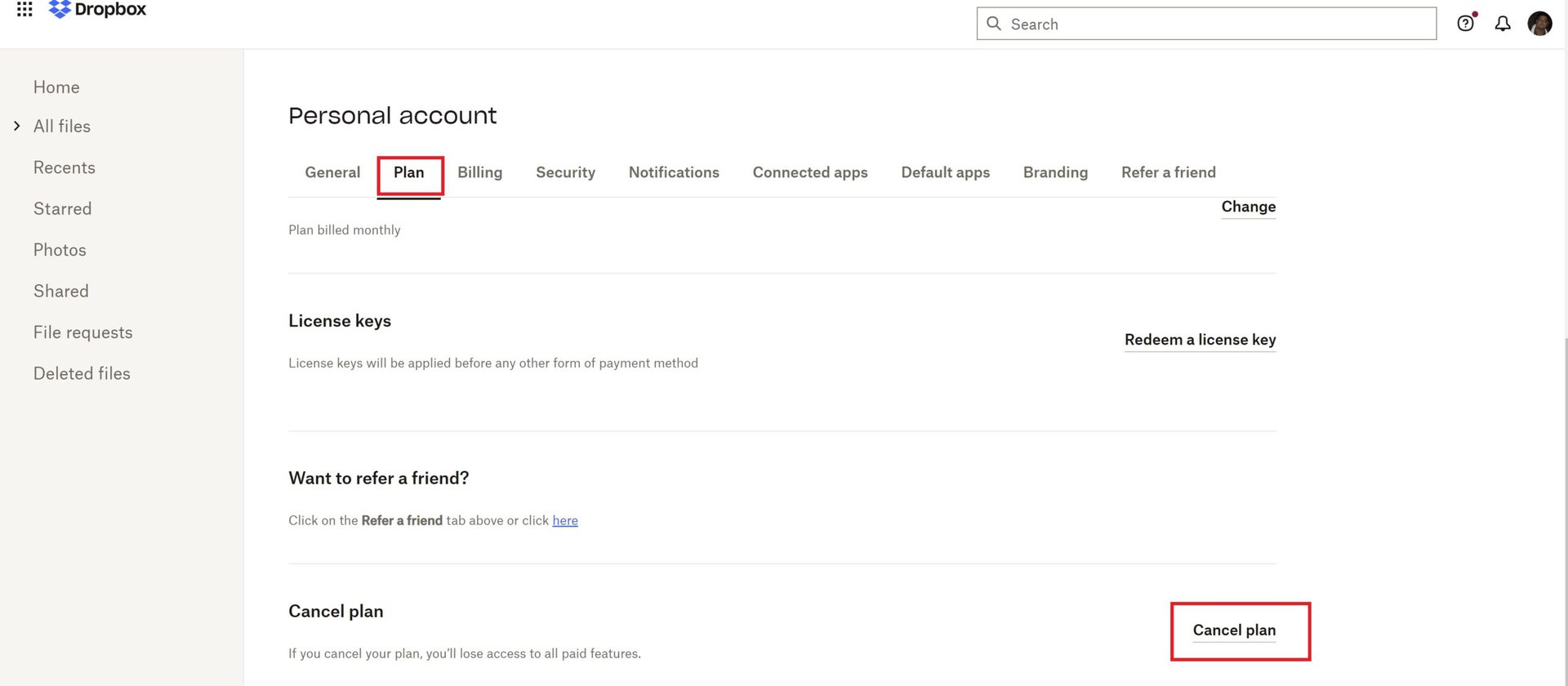Click the Change billing link
This screenshot has width=1568, height=686.
(1249, 207)
